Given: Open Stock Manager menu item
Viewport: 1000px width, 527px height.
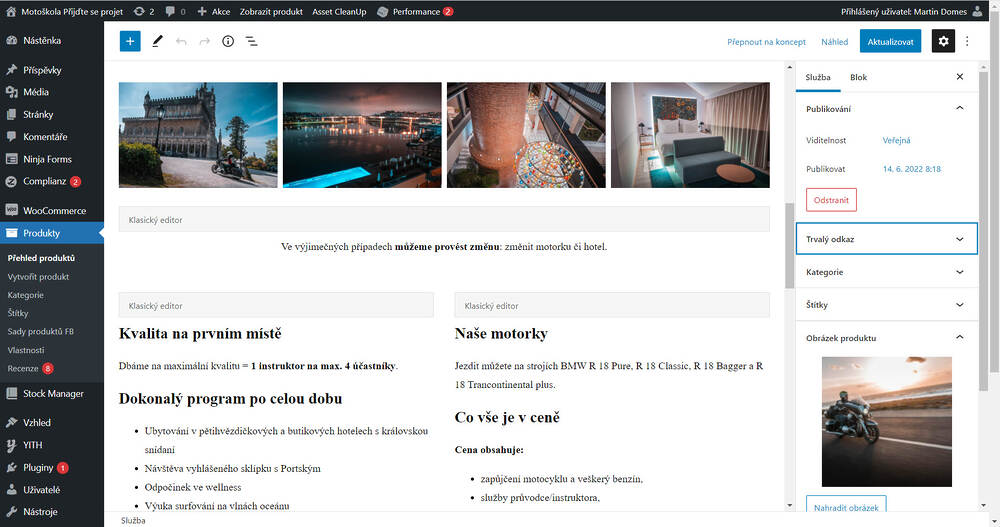Looking at the screenshot, I should [x=52, y=394].
